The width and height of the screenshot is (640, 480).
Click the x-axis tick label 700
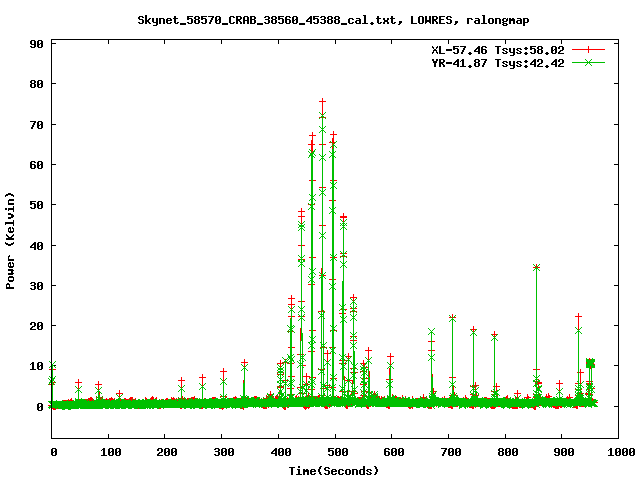(x=451, y=452)
